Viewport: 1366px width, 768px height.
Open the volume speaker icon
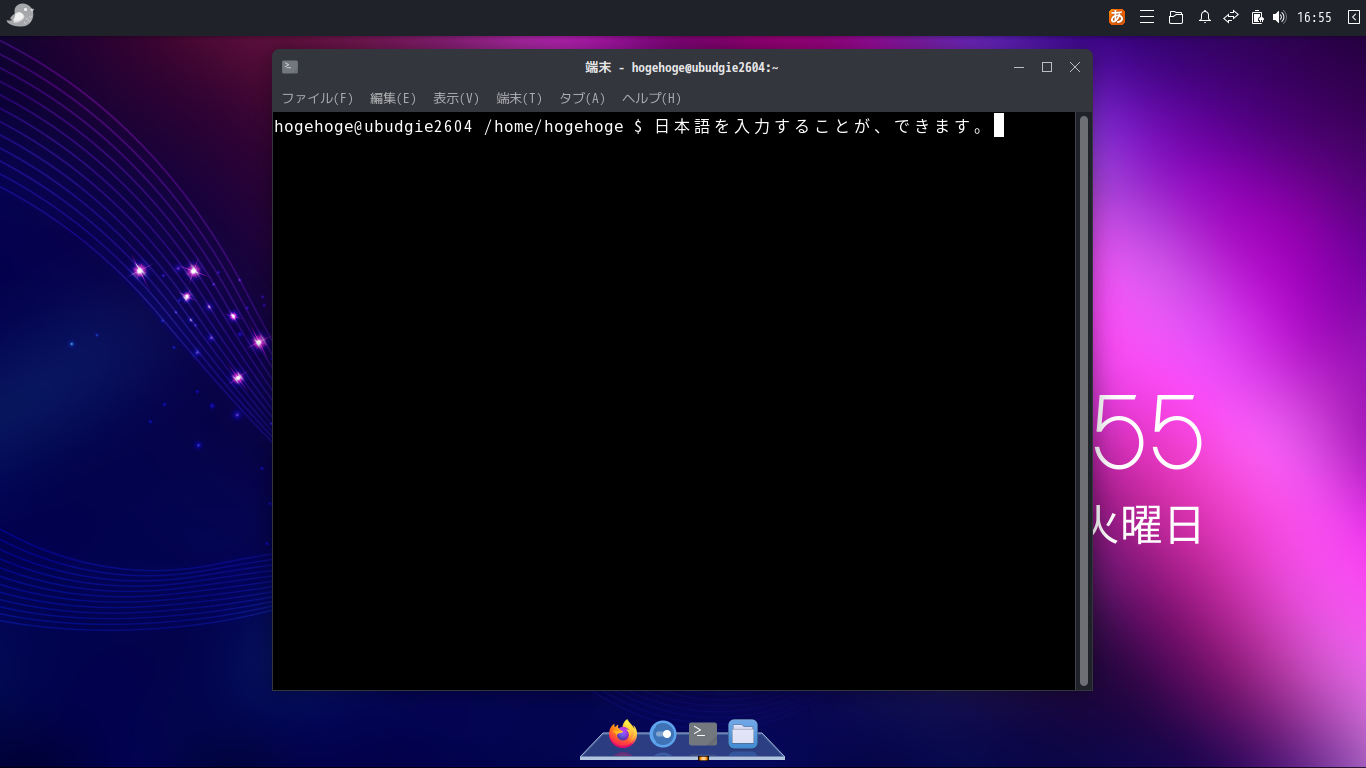click(x=1279, y=17)
